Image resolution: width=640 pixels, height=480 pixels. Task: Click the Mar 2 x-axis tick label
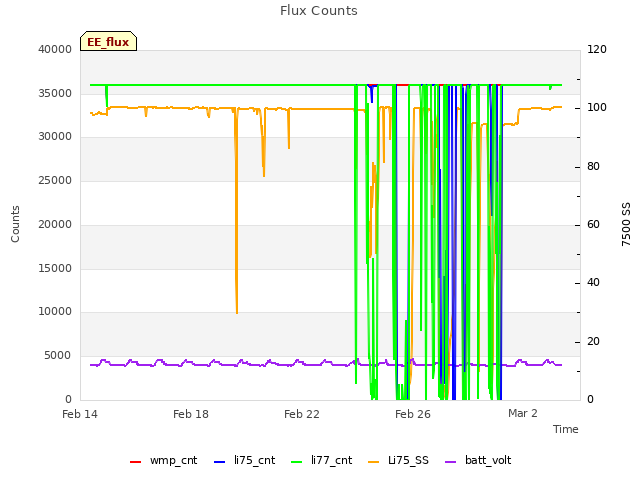tap(523, 413)
